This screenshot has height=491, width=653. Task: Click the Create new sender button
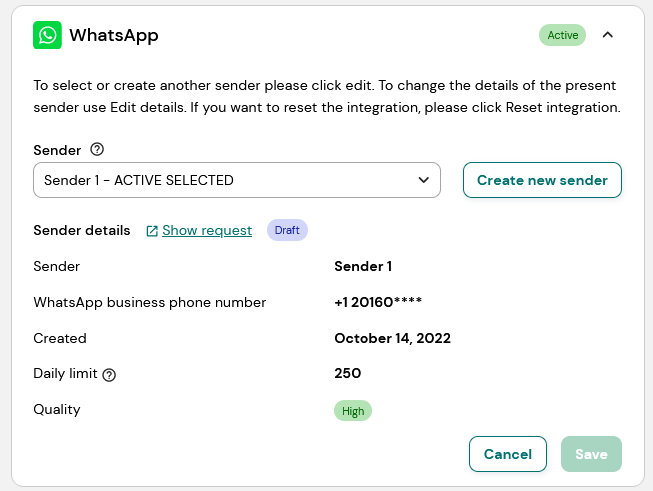[542, 180]
